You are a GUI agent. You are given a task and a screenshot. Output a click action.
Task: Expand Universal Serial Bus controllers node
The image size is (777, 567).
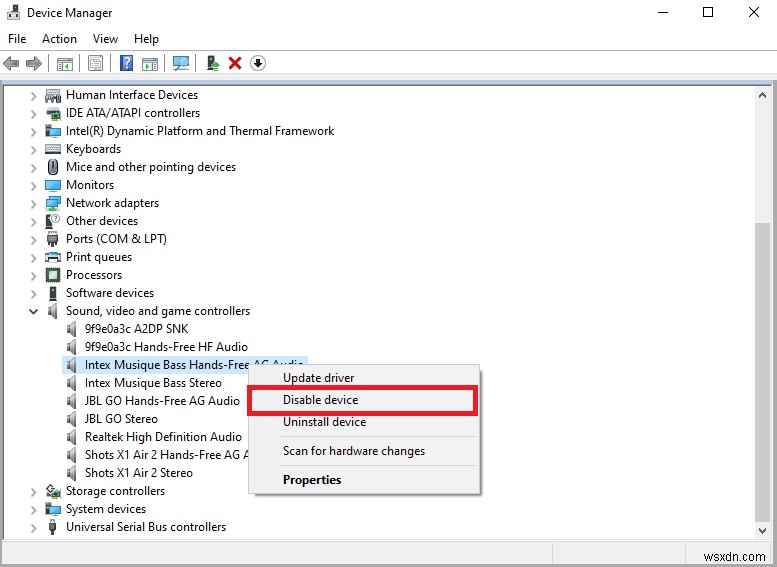click(x=33, y=527)
